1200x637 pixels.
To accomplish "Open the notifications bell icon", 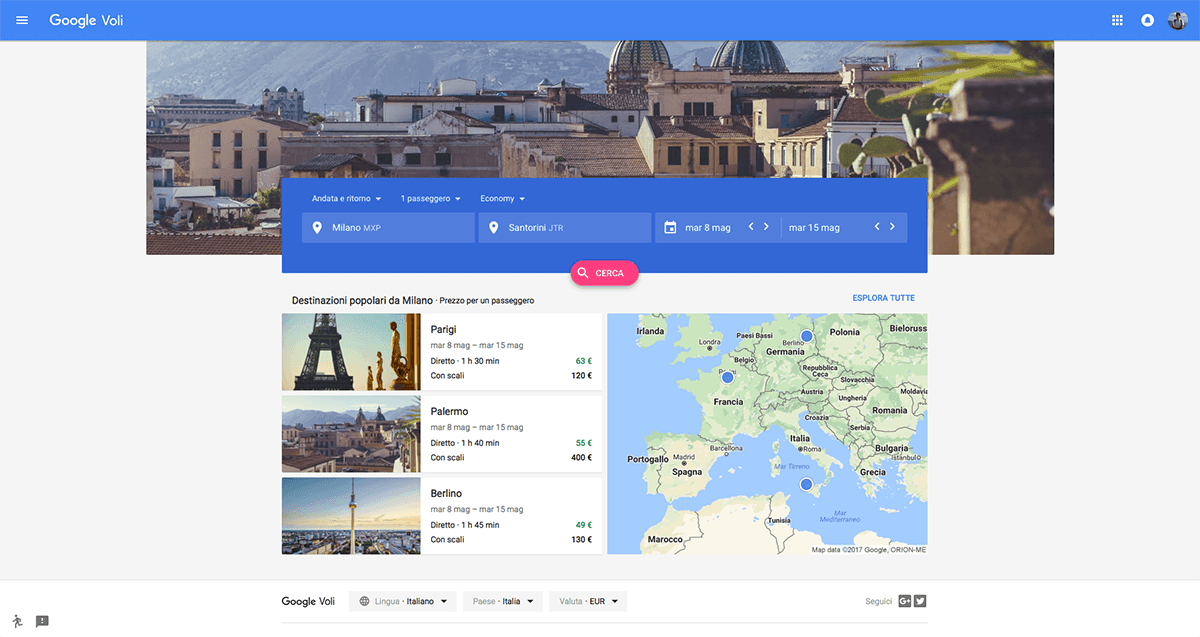I will click(1147, 20).
